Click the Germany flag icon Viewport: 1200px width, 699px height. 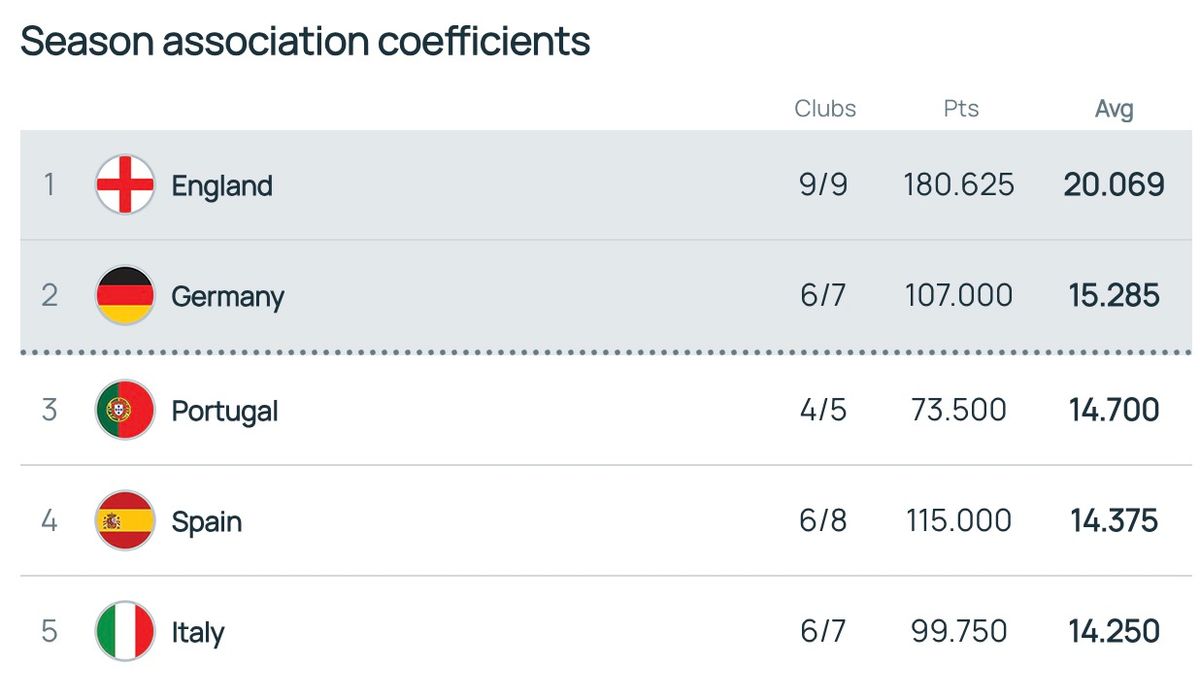point(125,296)
